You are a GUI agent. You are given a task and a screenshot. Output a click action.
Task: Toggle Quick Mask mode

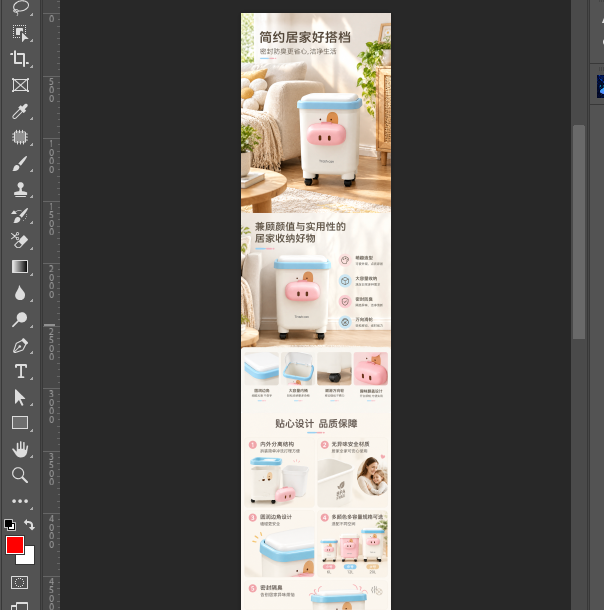(x=19, y=582)
